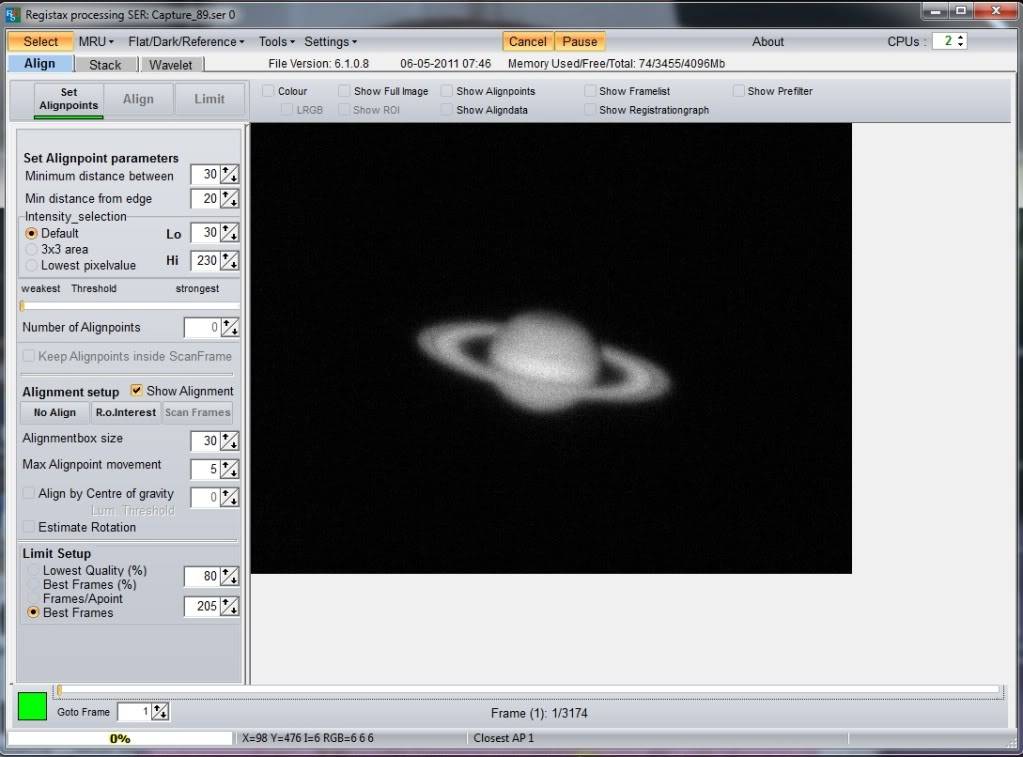1023x757 pixels.
Task: Click the Best Frames value stepper arrows
Action: pyautogui.click(x=230, y=606)
